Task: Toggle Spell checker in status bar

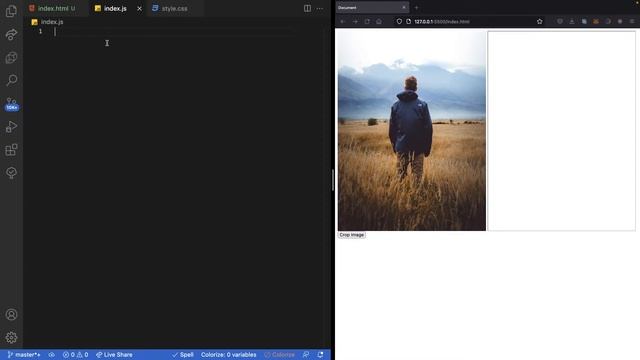Action: point(183,355)
